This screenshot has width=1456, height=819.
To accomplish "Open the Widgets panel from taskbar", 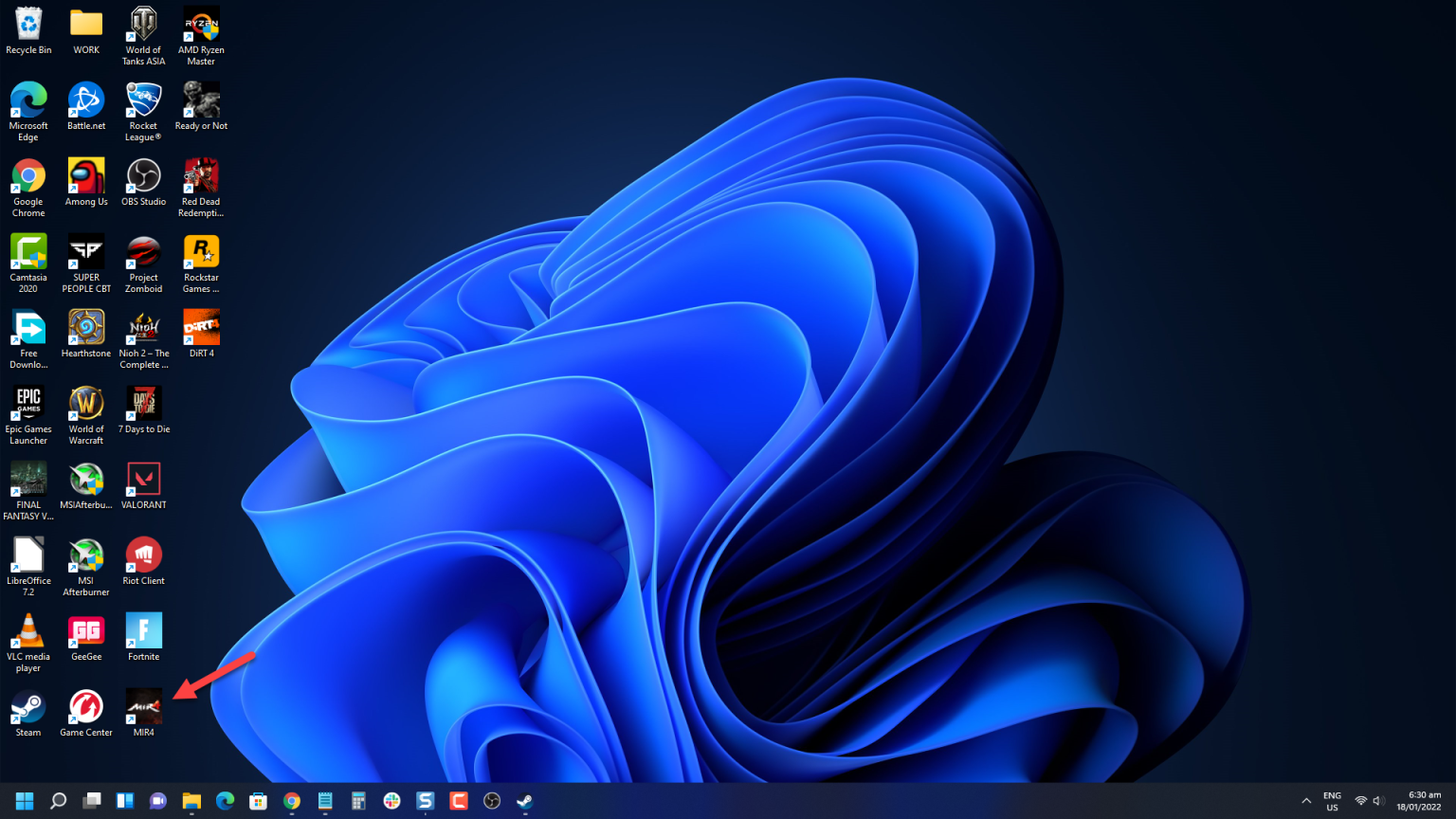I will pos(125,801).
